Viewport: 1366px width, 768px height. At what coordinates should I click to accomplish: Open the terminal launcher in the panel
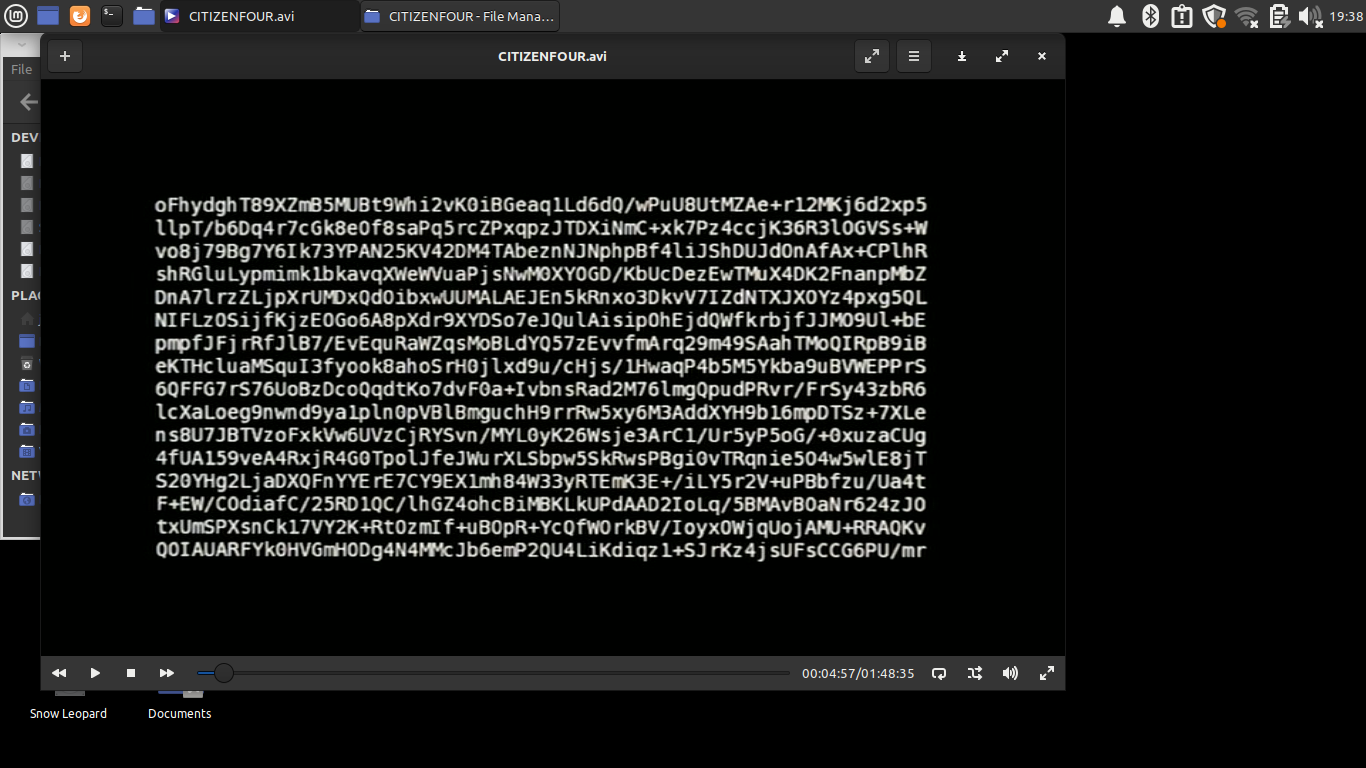coord(112,15)
